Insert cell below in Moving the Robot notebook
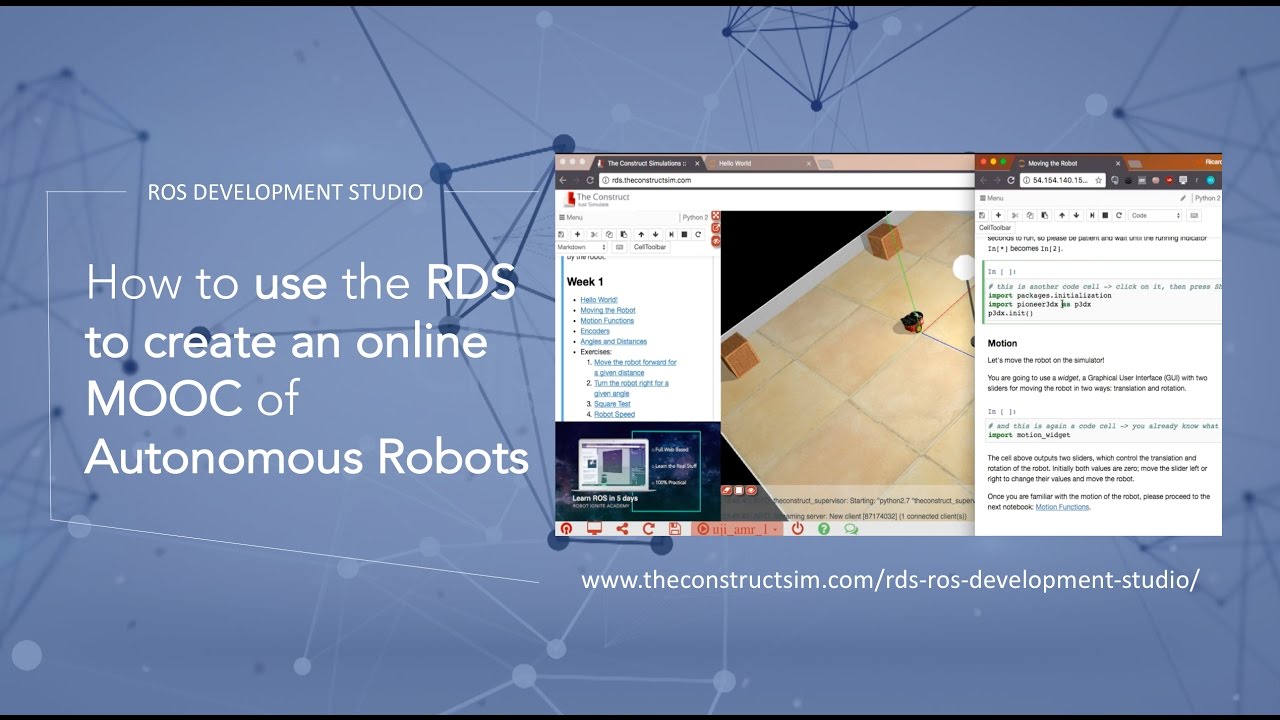This screenshot has width=1280, height=720. (998, 215)
